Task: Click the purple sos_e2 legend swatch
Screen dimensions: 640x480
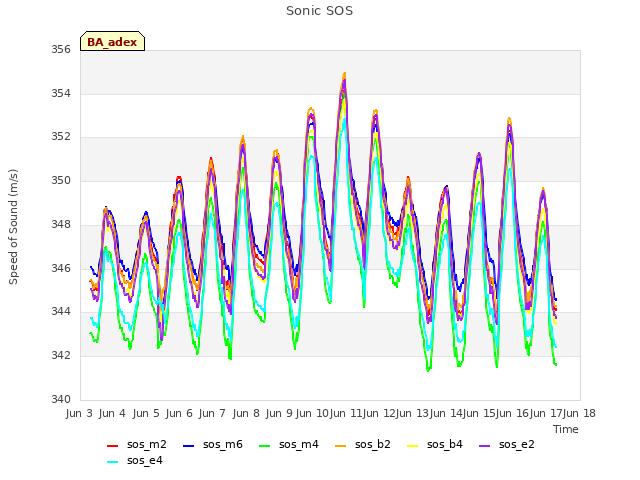Action: coord(484,446)
